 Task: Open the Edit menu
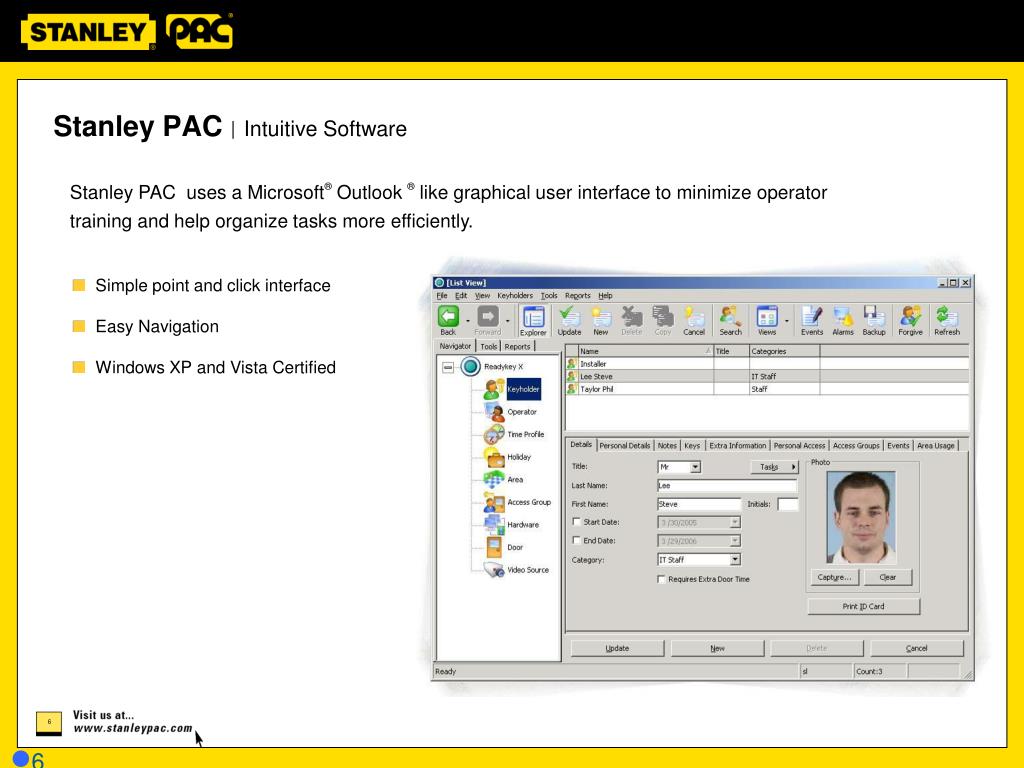(x=461, y=296)
